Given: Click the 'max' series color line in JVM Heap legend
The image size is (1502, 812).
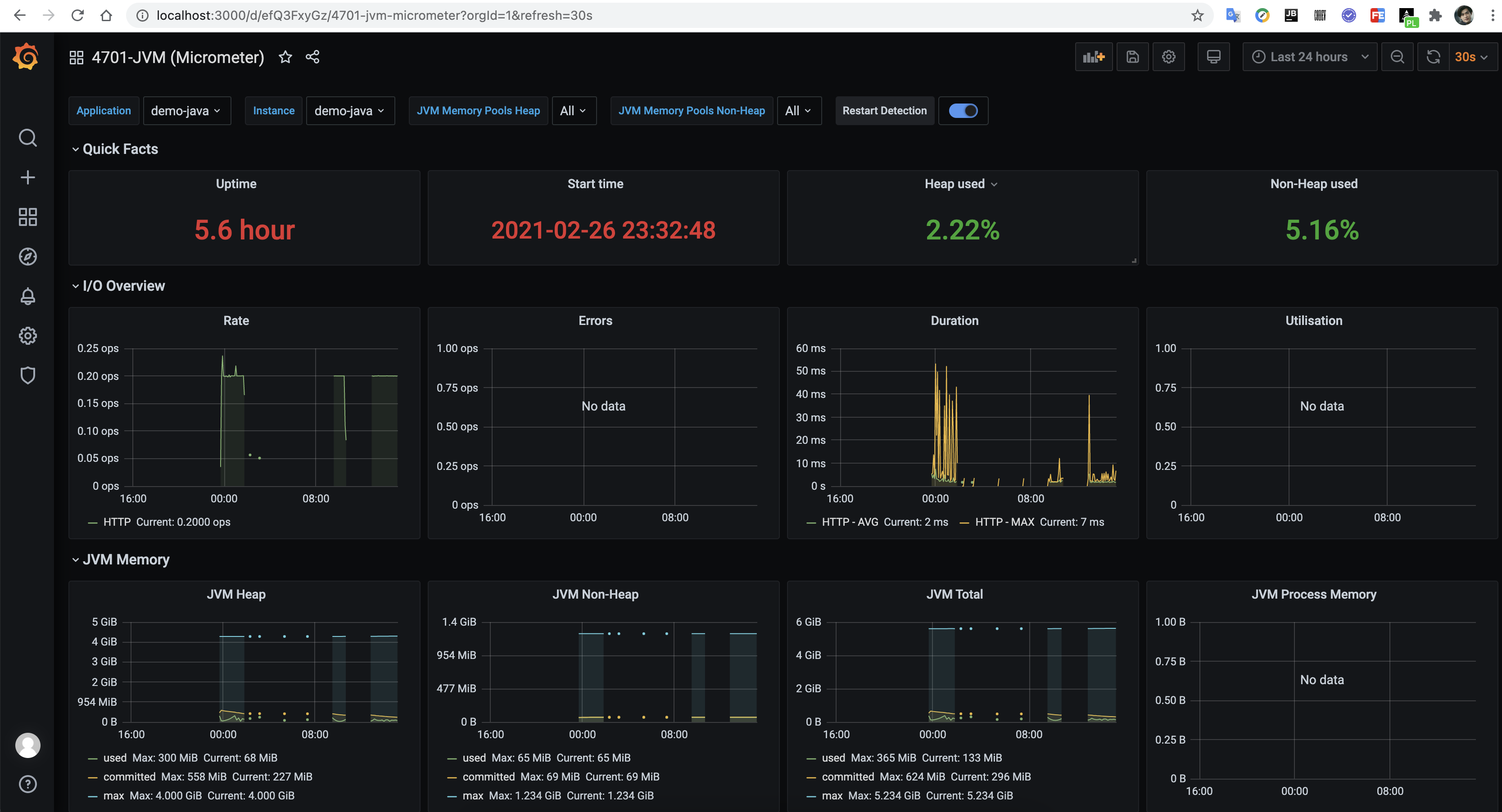Looking at the screenshot, I should click(92, 796).
